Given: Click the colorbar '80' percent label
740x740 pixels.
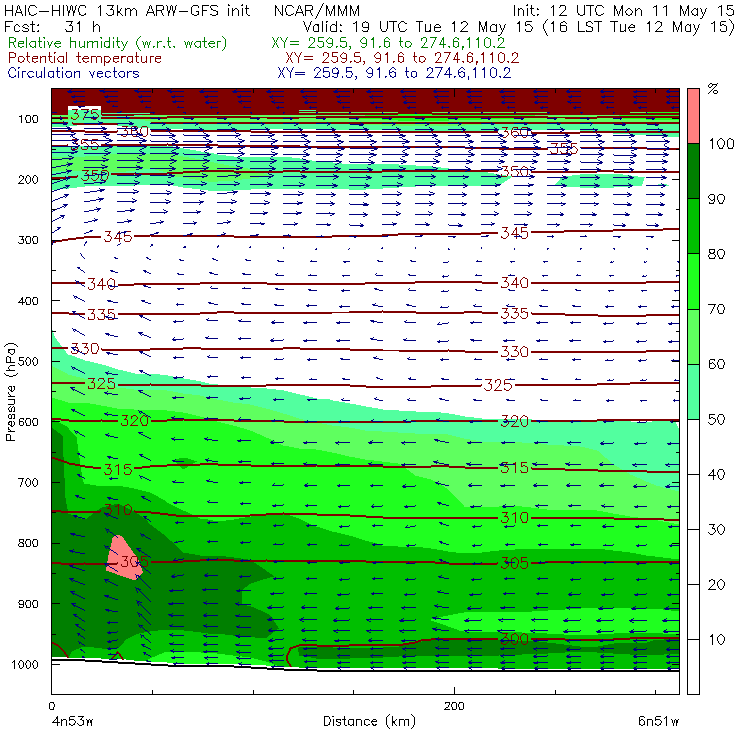Looking at the screenshot, I should point(716,254).
